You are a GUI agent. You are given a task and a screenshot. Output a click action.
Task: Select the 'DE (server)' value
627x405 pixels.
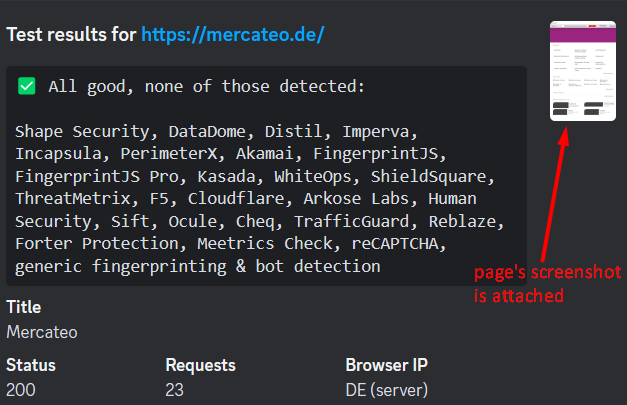tap(387, 390)
